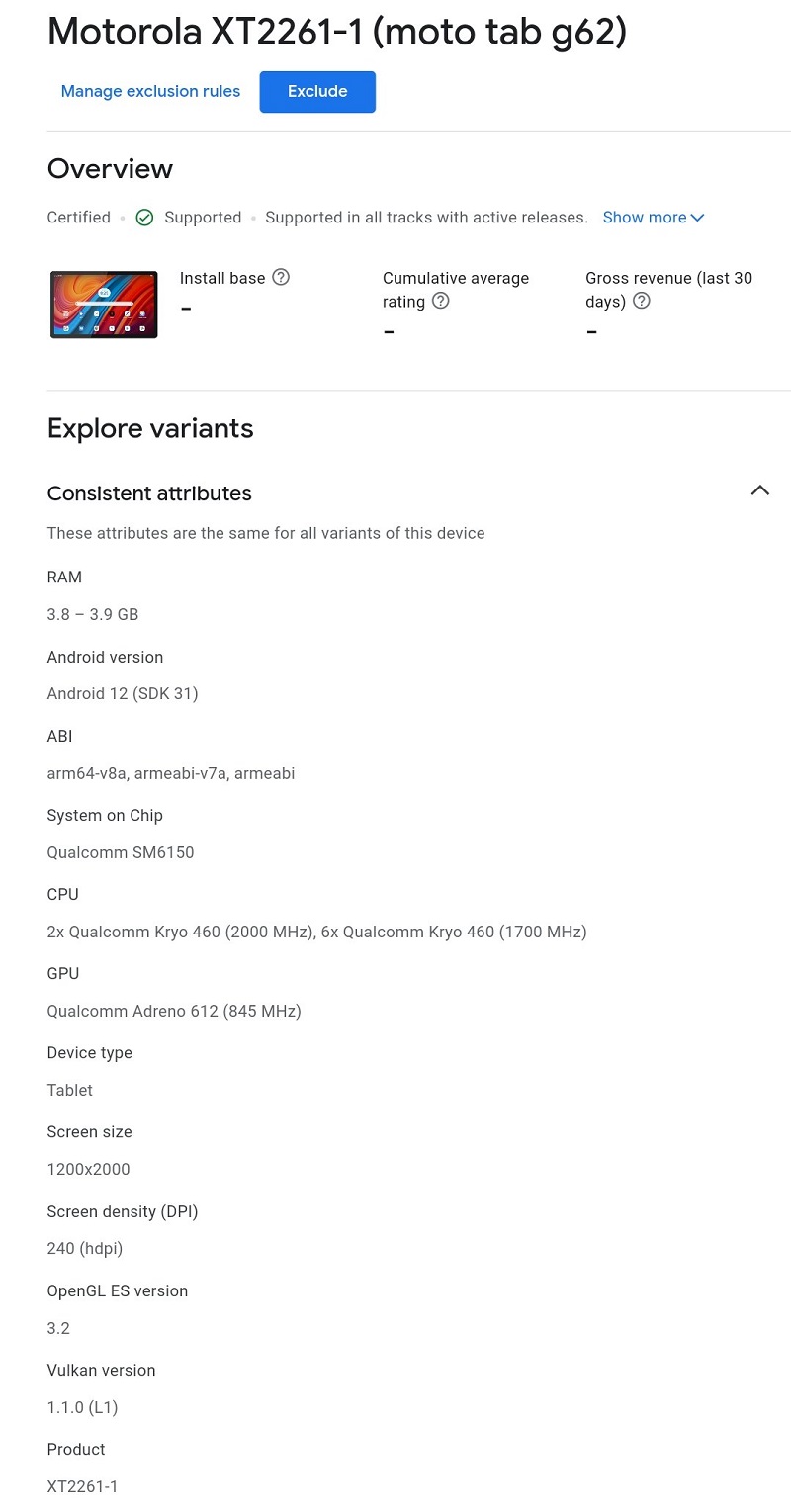This screenshot has width=791, height=1512.
Task: Click the Exclude button
Action: (317, 92)
